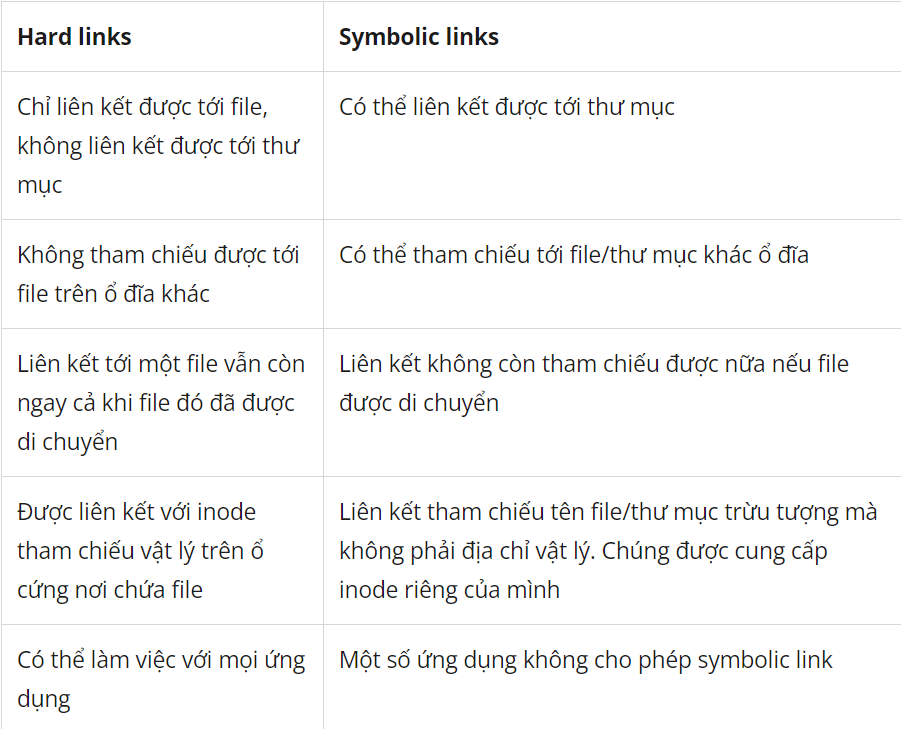Select cell 'Chỉ liên kết được tới file'
The image size is (901, 729).
[x=162, y=146]
